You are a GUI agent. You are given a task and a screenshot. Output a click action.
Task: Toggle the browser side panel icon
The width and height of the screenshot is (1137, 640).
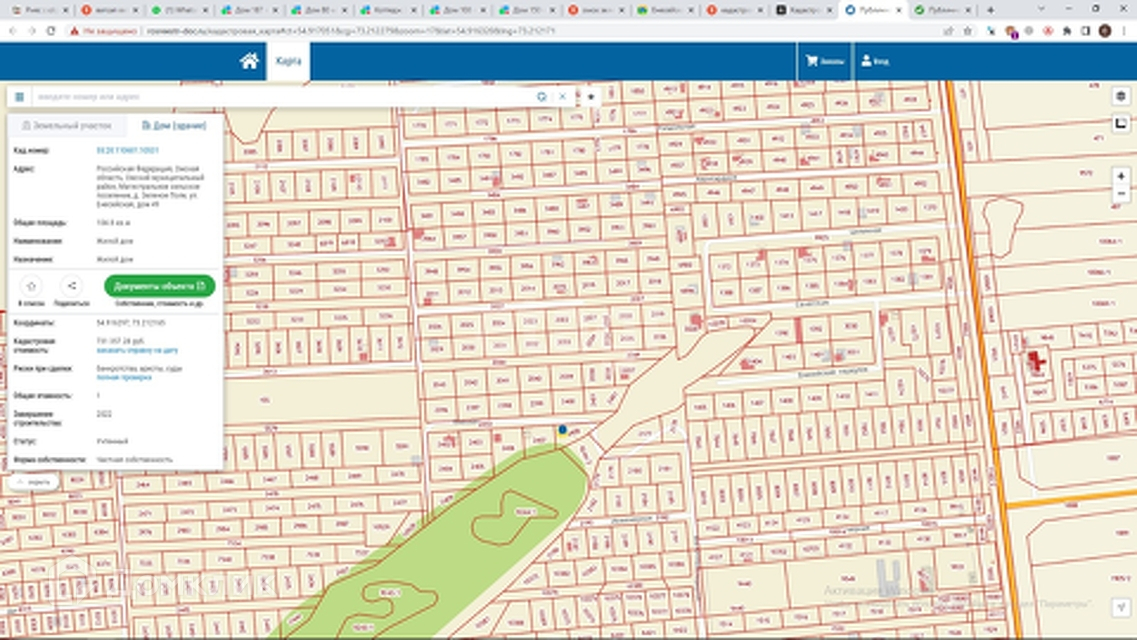click(x=1086, y=31)
